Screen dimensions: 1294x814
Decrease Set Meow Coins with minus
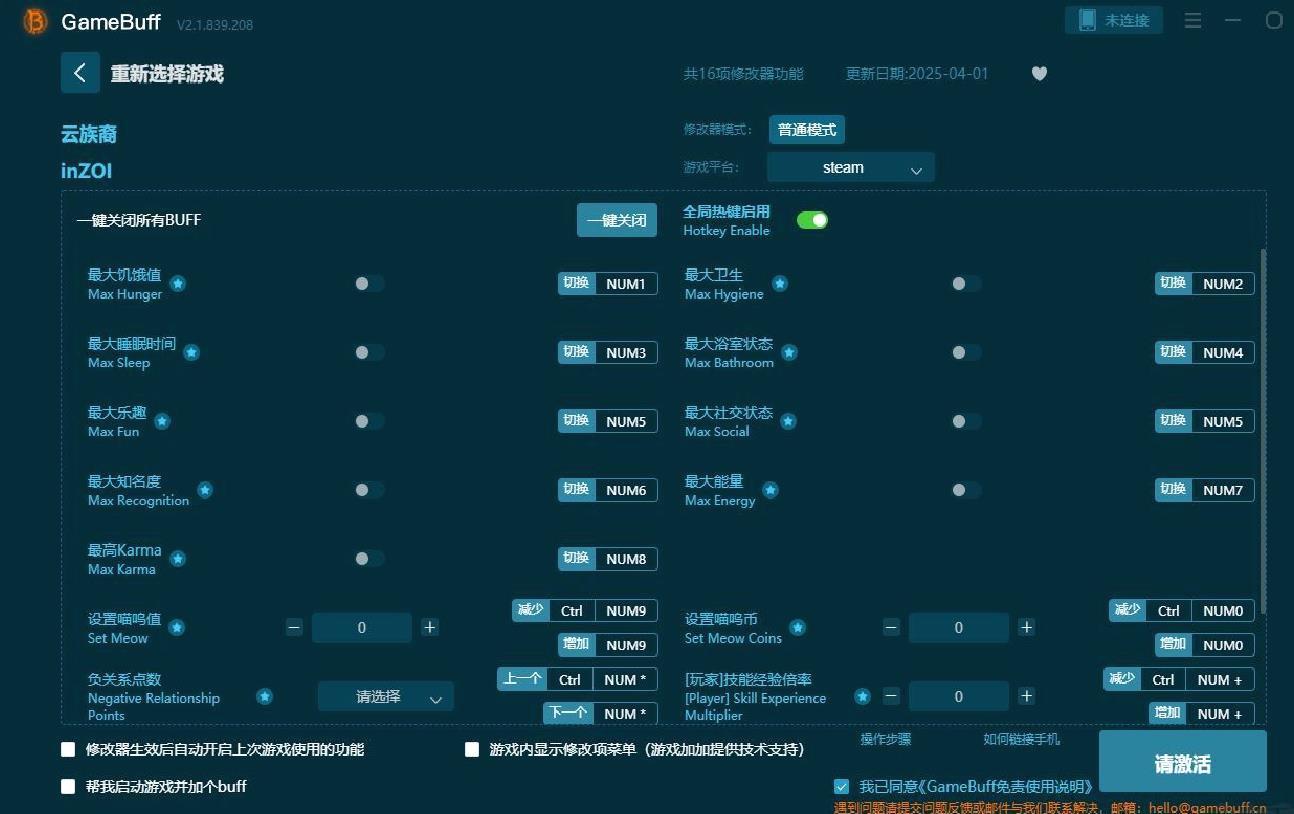click(891, 628)
